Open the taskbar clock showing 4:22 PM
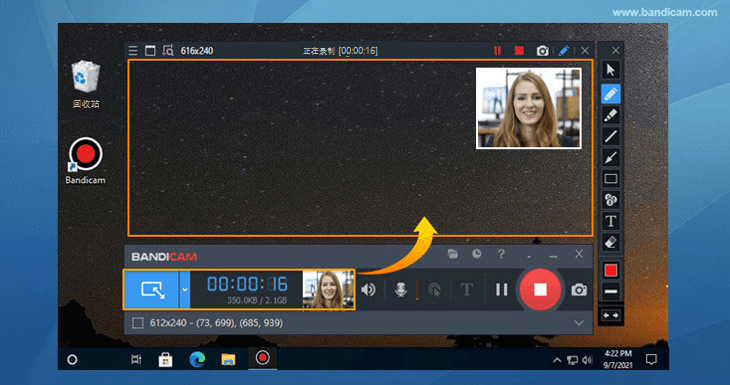Screen dimensions: 730x385 coord(617,359)
